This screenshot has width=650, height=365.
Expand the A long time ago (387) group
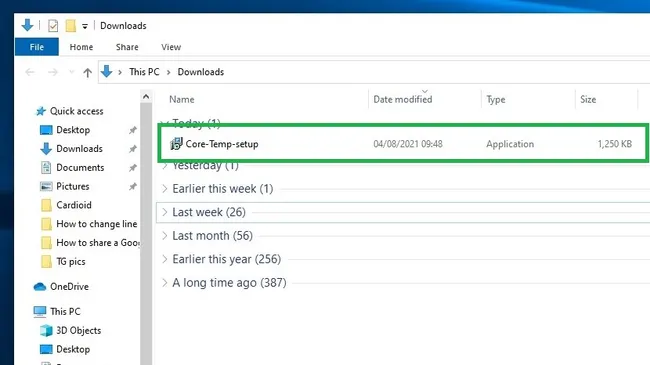[165, 283]
